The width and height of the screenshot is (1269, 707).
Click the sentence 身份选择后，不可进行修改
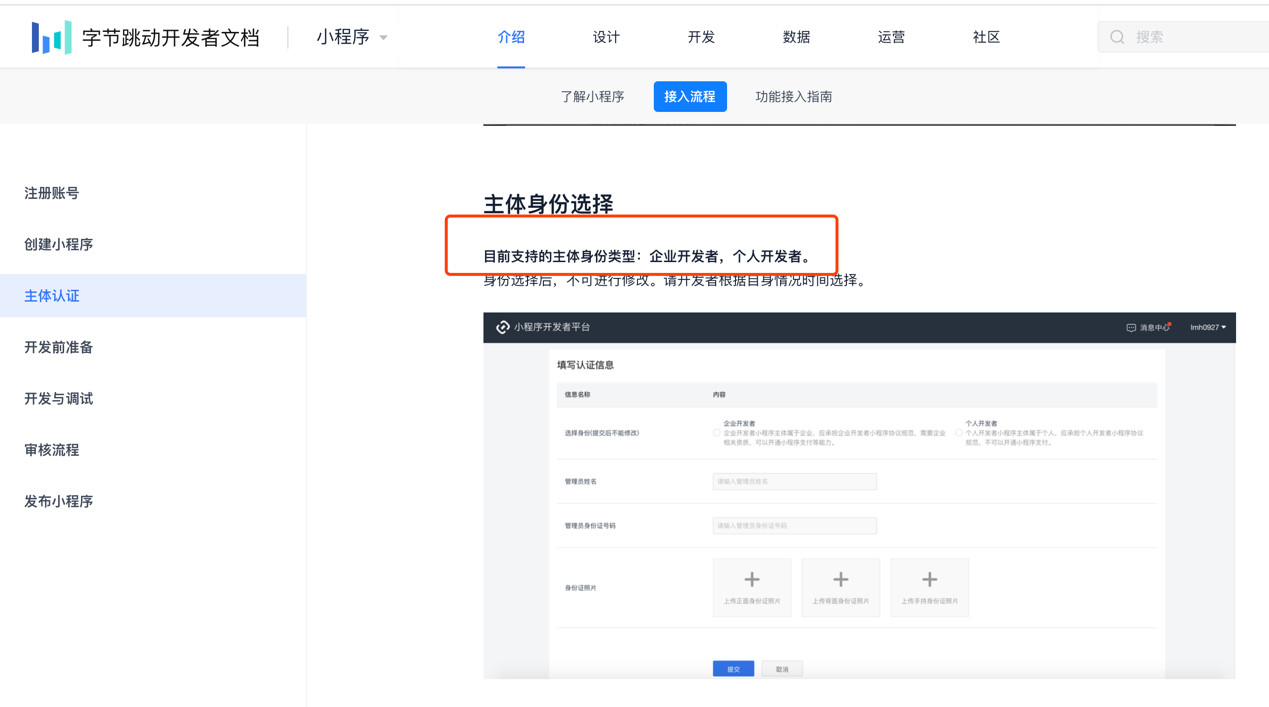coord(566,281)
